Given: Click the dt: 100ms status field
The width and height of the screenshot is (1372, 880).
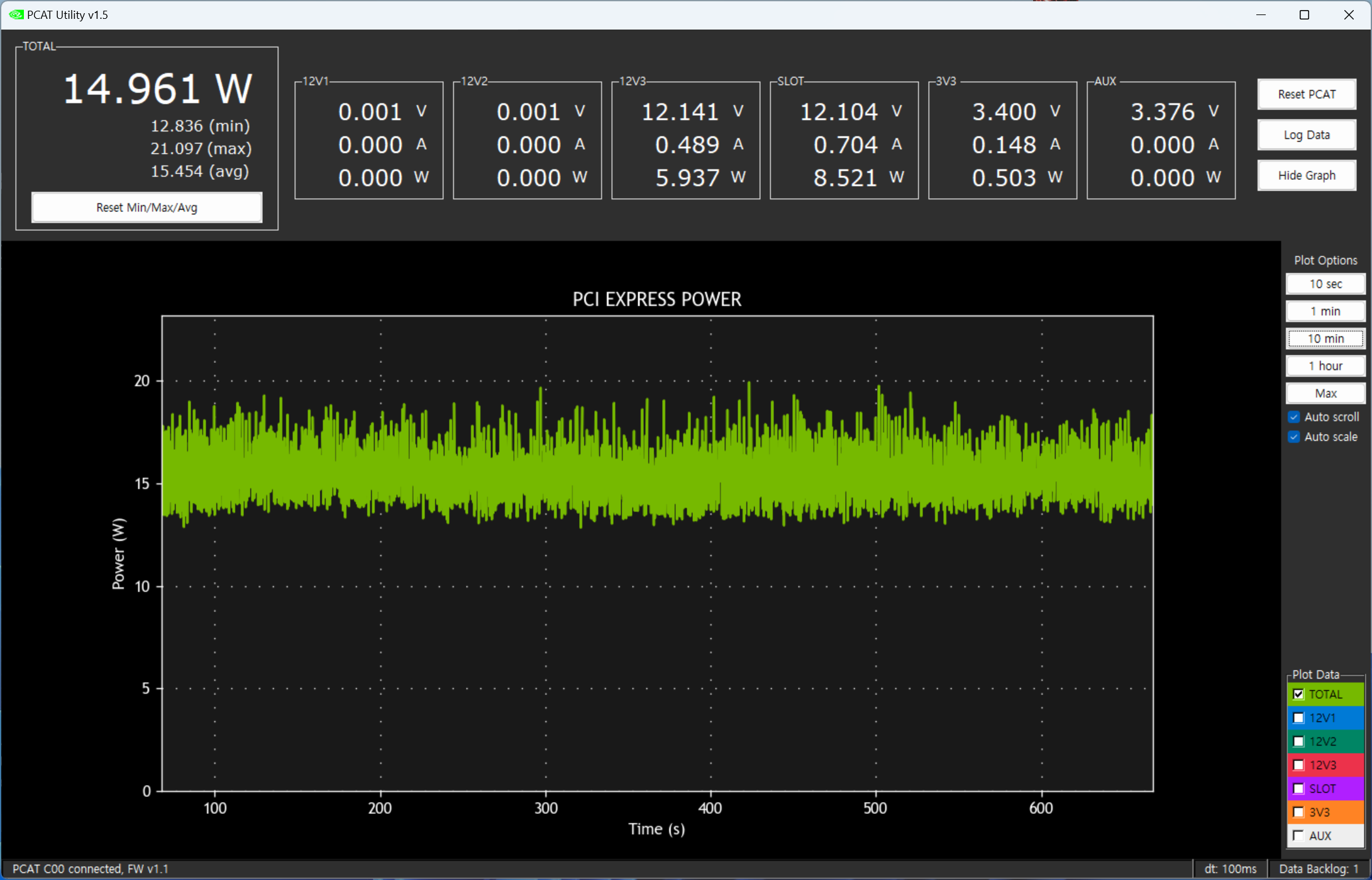Looking at the screenshot, I should click(x=1231, y=869).
